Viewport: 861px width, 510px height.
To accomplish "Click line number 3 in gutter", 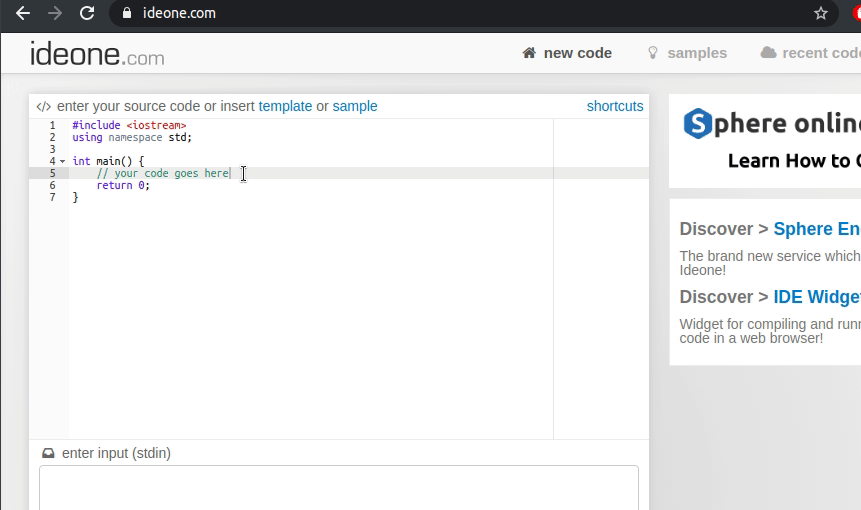I will pos(53,149).
